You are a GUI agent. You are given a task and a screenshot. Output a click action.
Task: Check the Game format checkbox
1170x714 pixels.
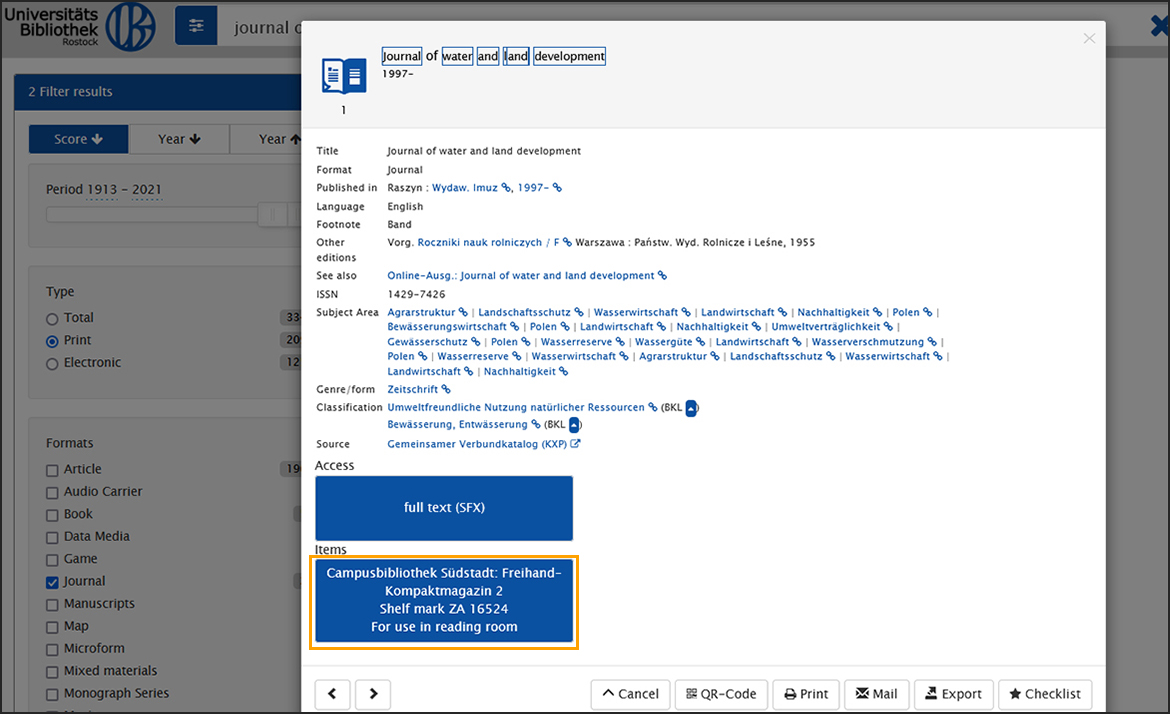(x=52, y=560)
